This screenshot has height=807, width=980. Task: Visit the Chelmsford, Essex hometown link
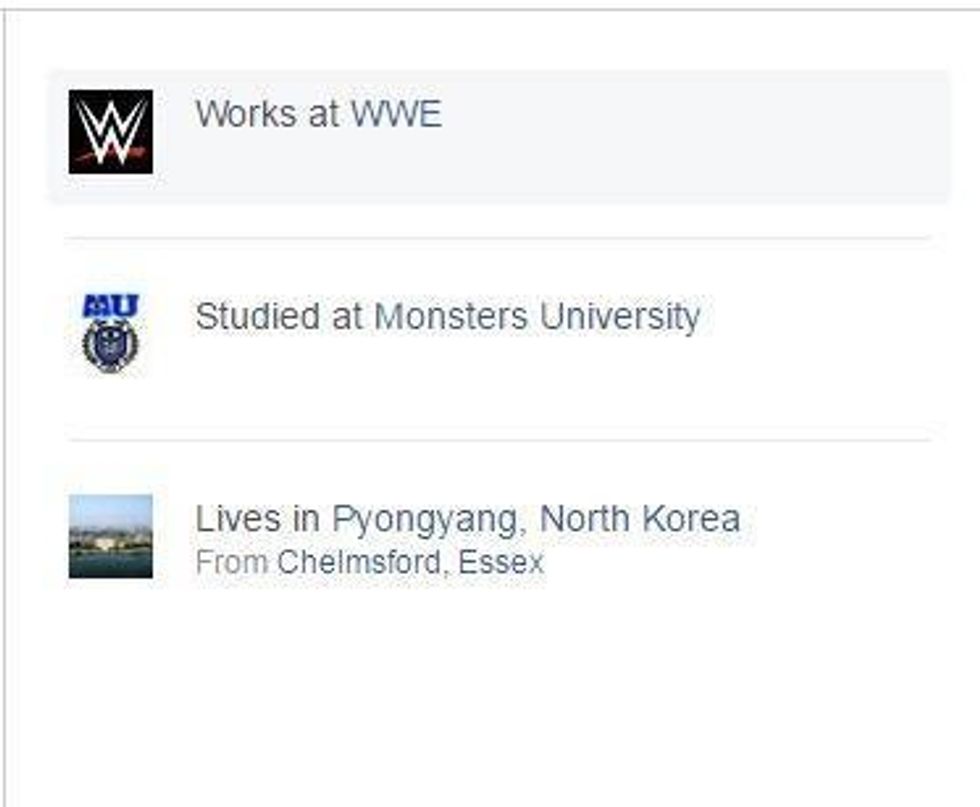click(410, 562)
